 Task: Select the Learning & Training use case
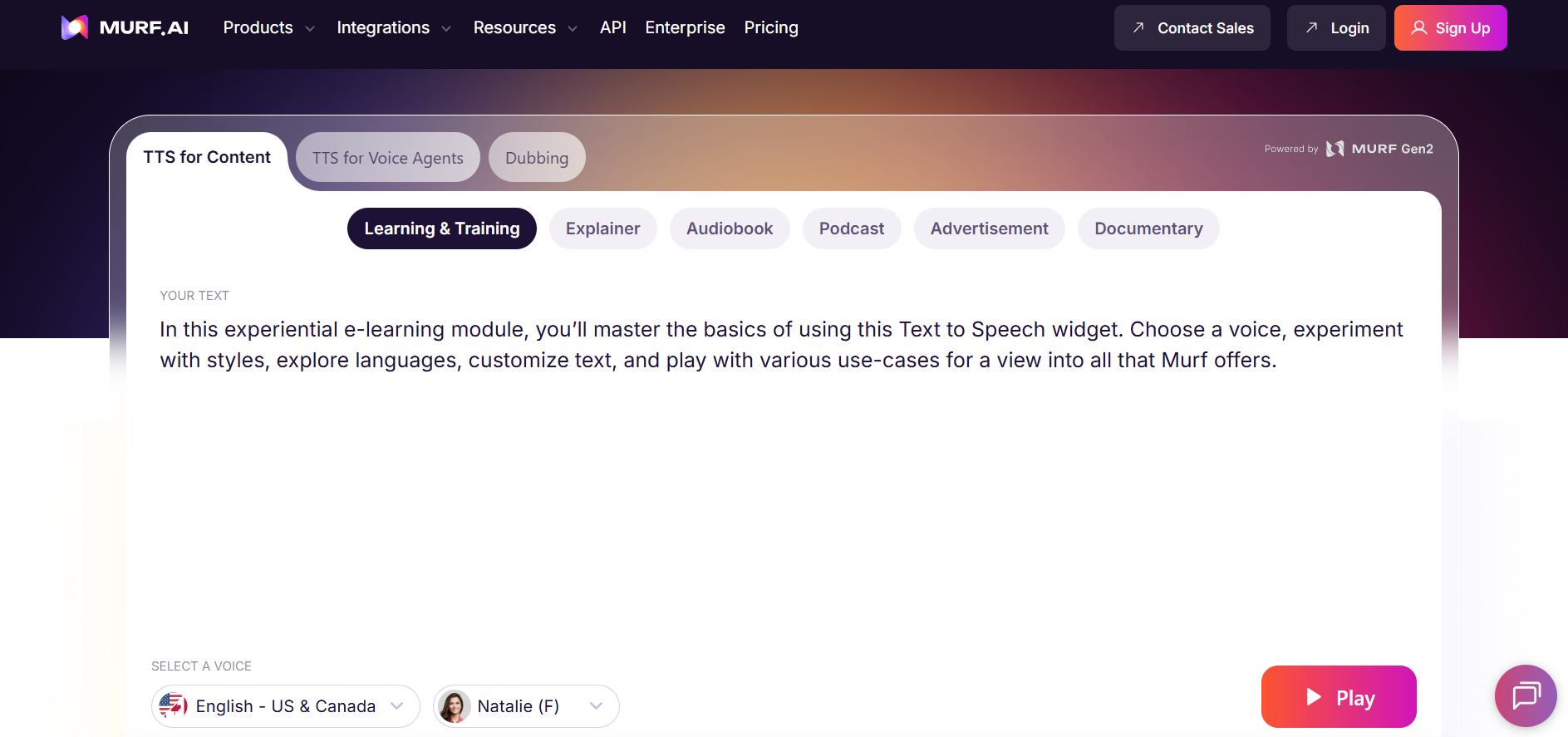(x=442, y=228)
